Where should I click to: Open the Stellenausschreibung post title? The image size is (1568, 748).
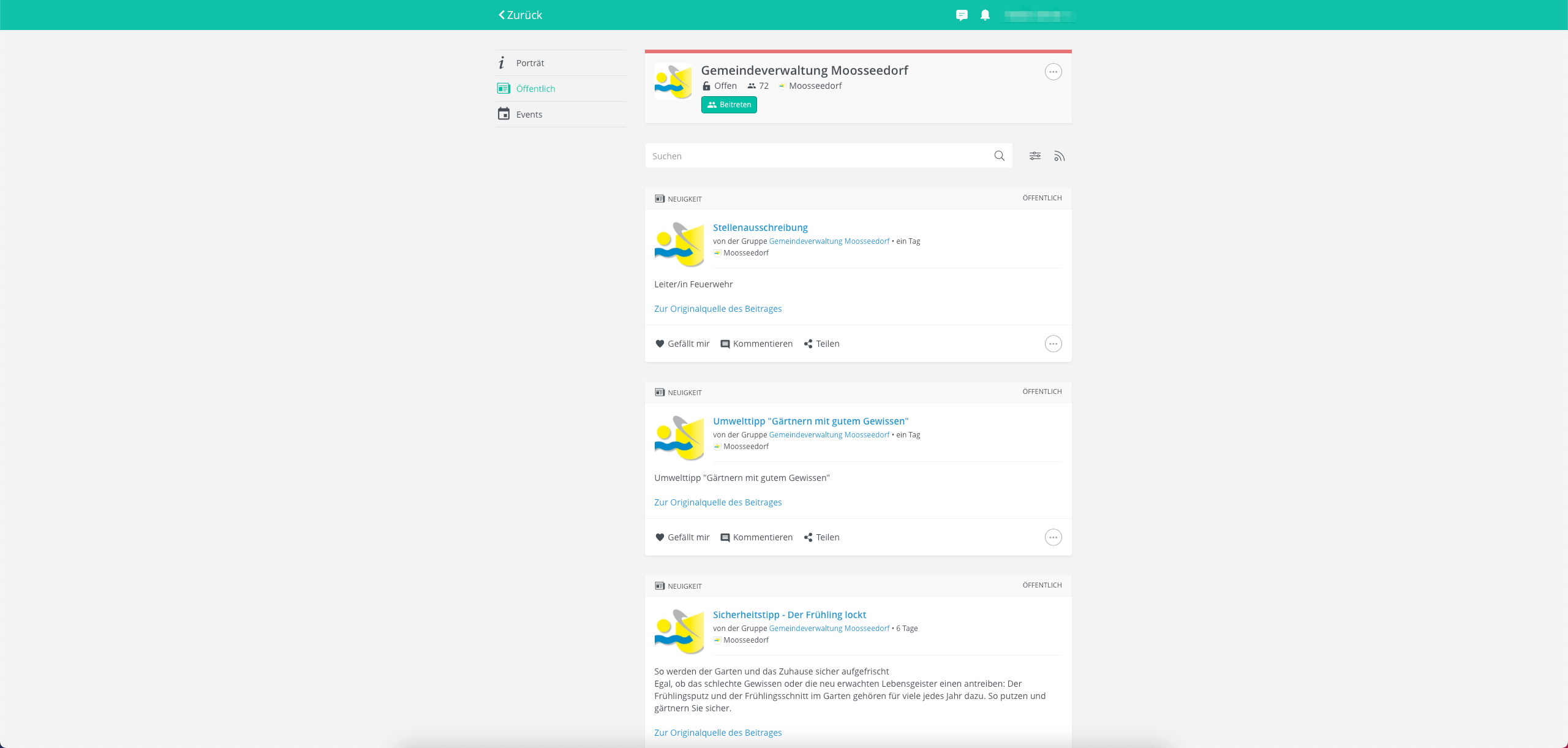[x=760, y=228]
